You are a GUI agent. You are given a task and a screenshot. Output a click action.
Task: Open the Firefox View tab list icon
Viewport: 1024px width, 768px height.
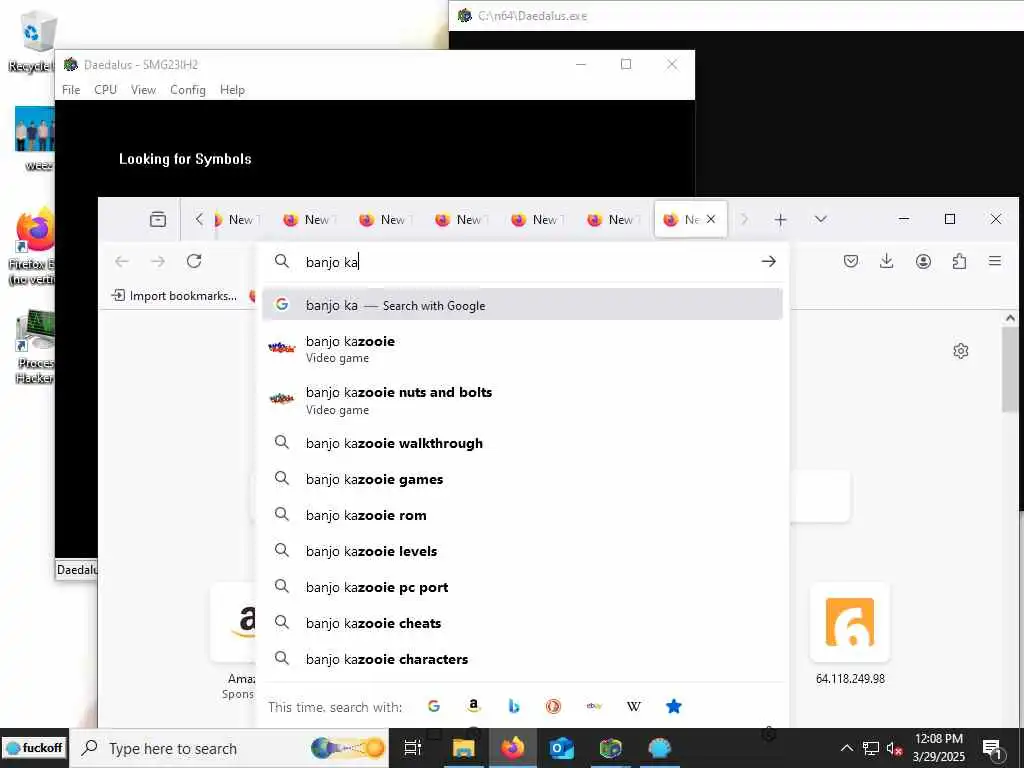click(158, 219)
